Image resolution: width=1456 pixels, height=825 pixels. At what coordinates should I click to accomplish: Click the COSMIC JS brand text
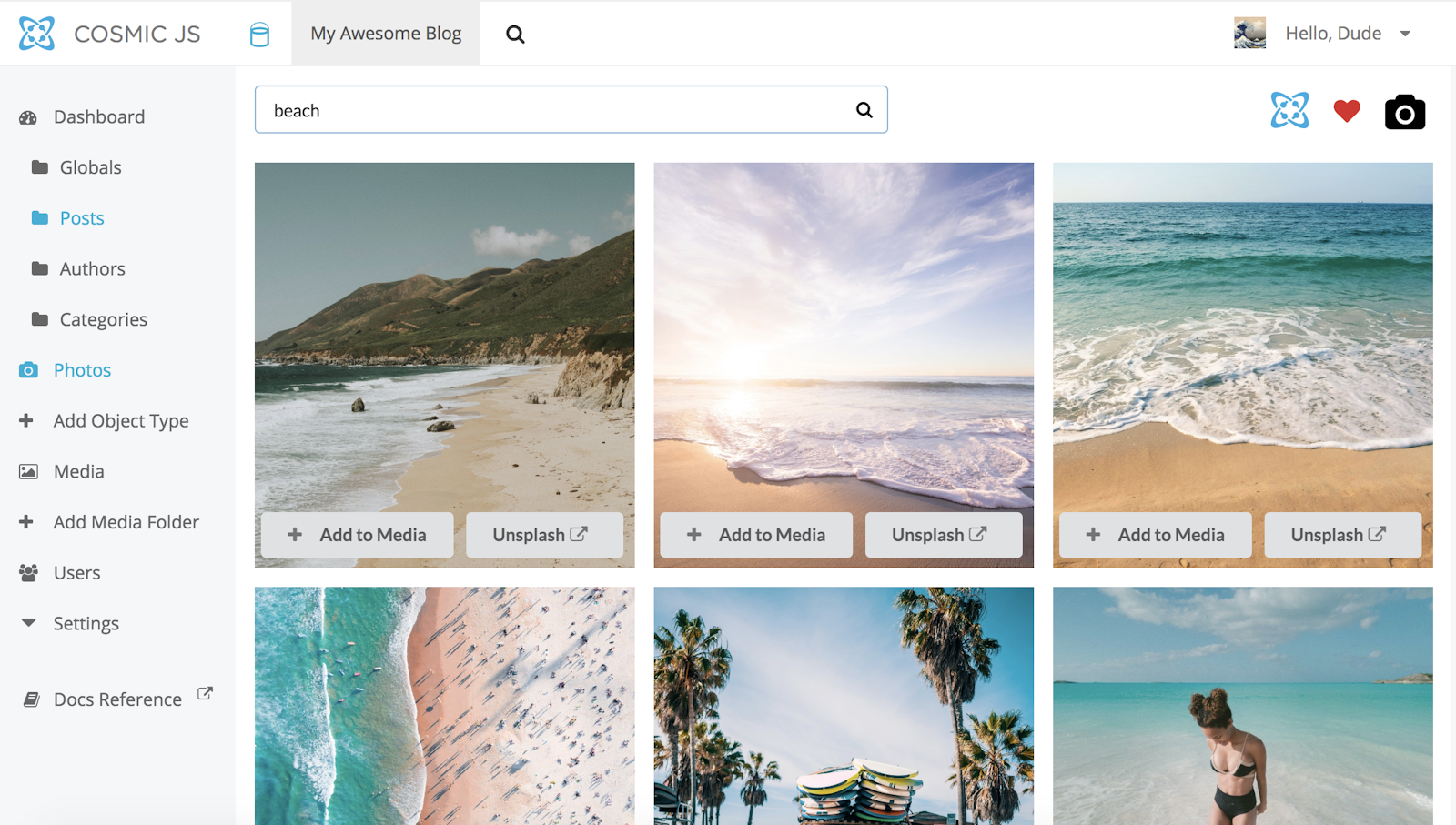[137, 35]
